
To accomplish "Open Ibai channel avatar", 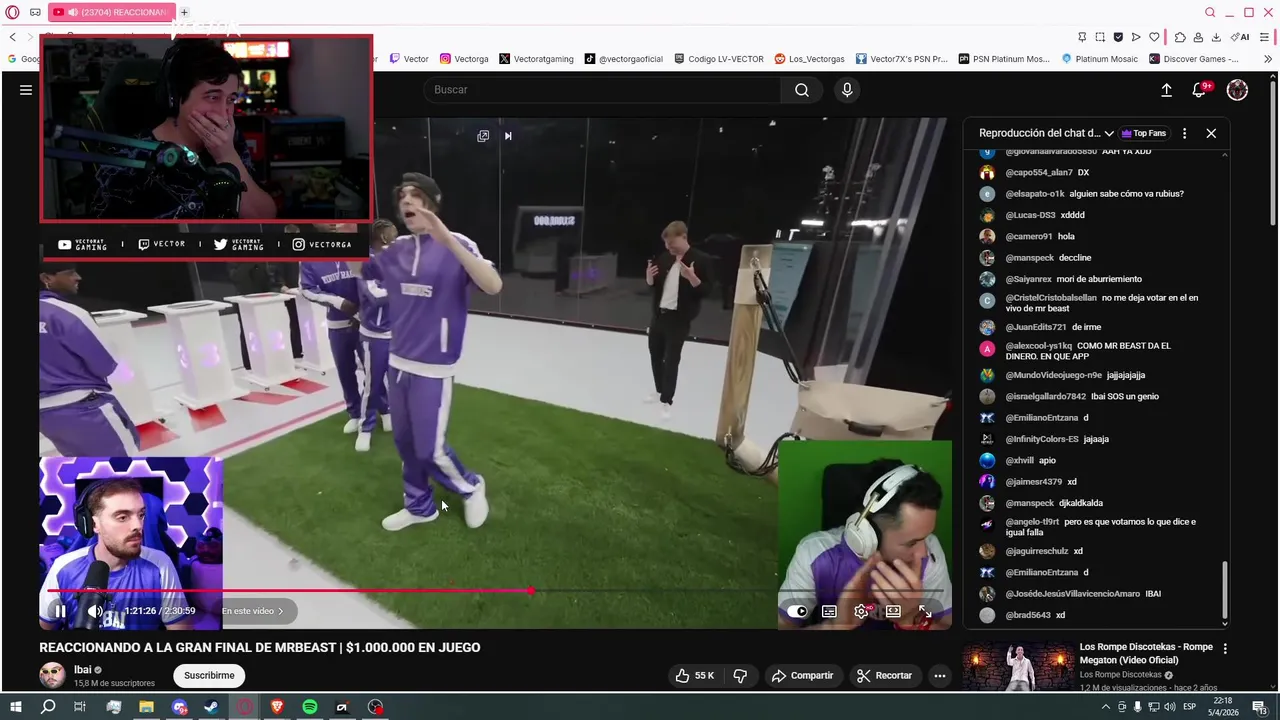I will [52, 675].
